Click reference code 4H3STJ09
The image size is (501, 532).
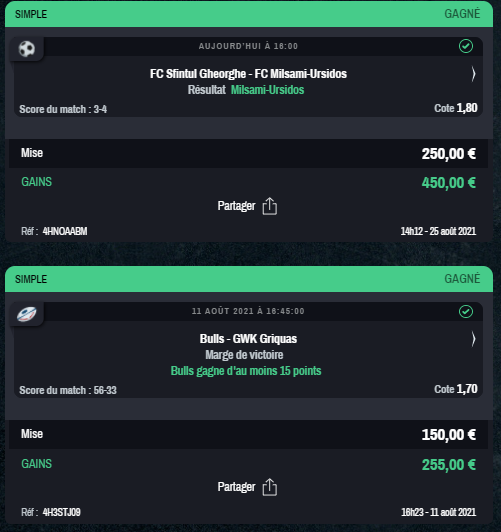point(61,512)
